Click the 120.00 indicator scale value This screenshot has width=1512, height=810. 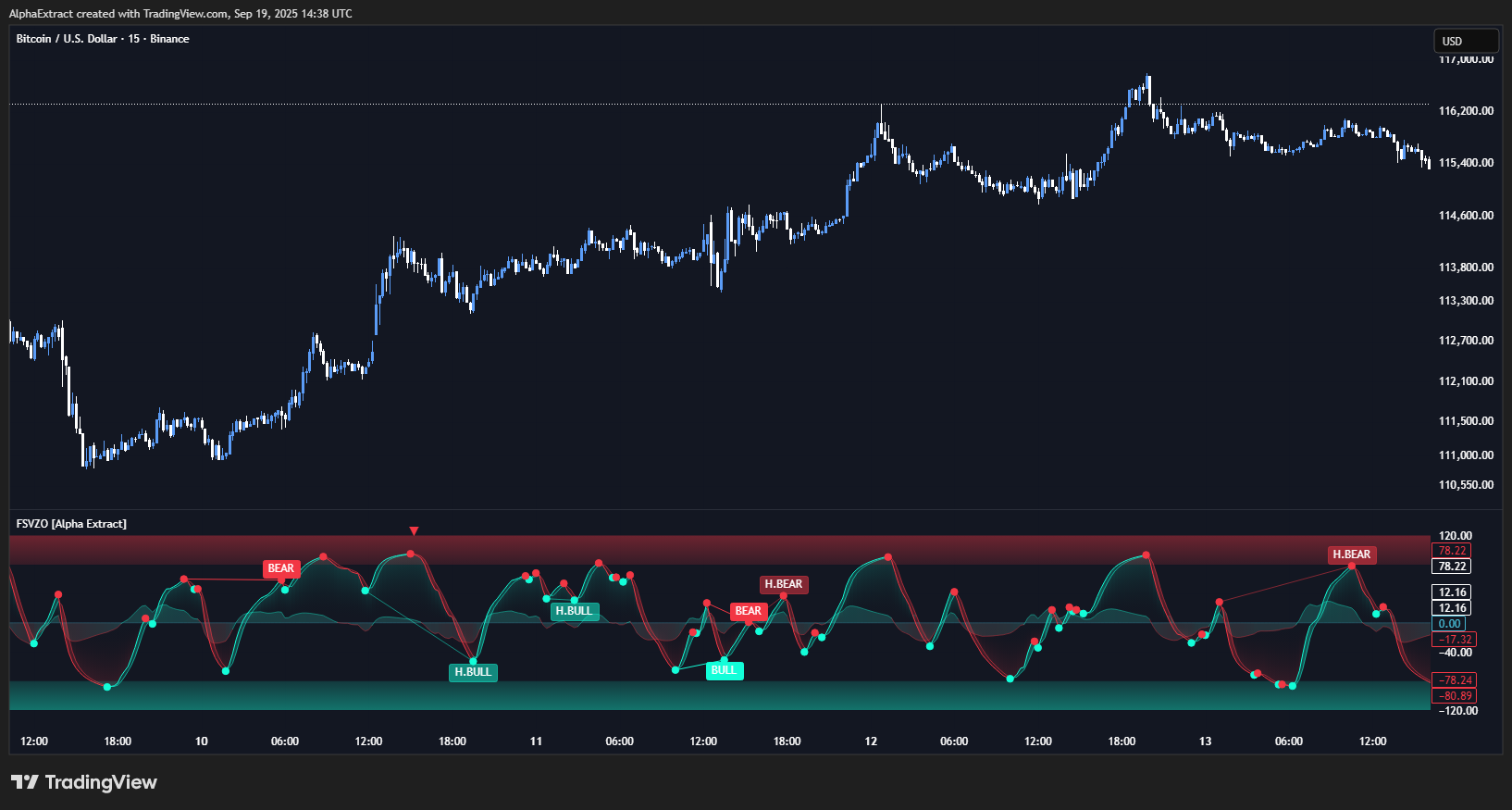tap(1455, 536)
